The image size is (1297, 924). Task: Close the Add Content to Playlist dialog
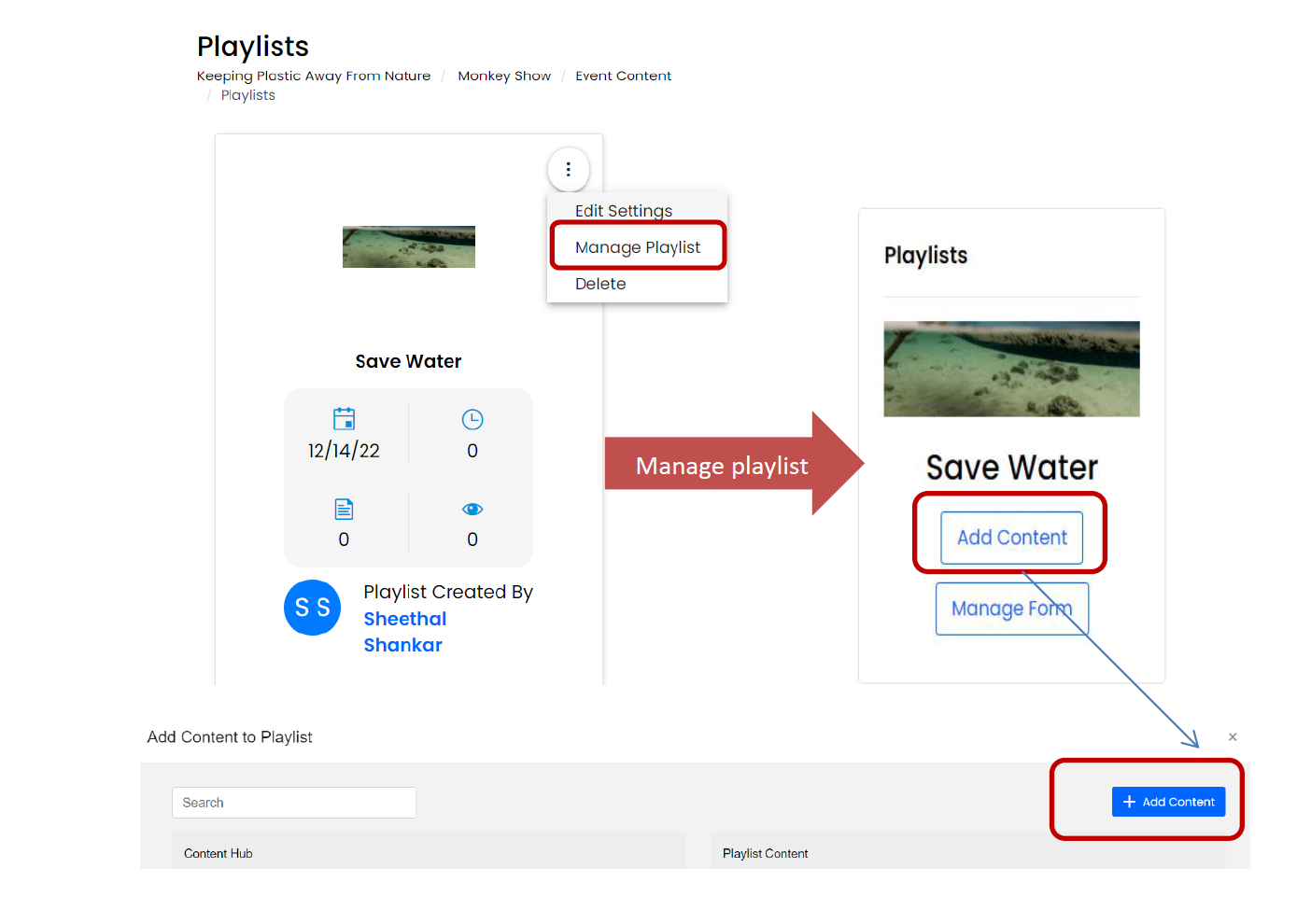point(1233,737)
